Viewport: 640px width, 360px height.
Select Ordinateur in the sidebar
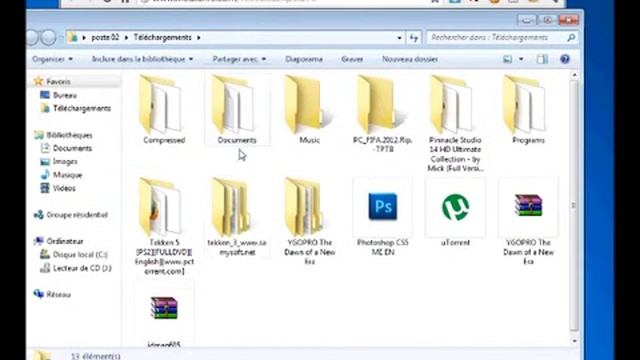click(x=64, y=241)
